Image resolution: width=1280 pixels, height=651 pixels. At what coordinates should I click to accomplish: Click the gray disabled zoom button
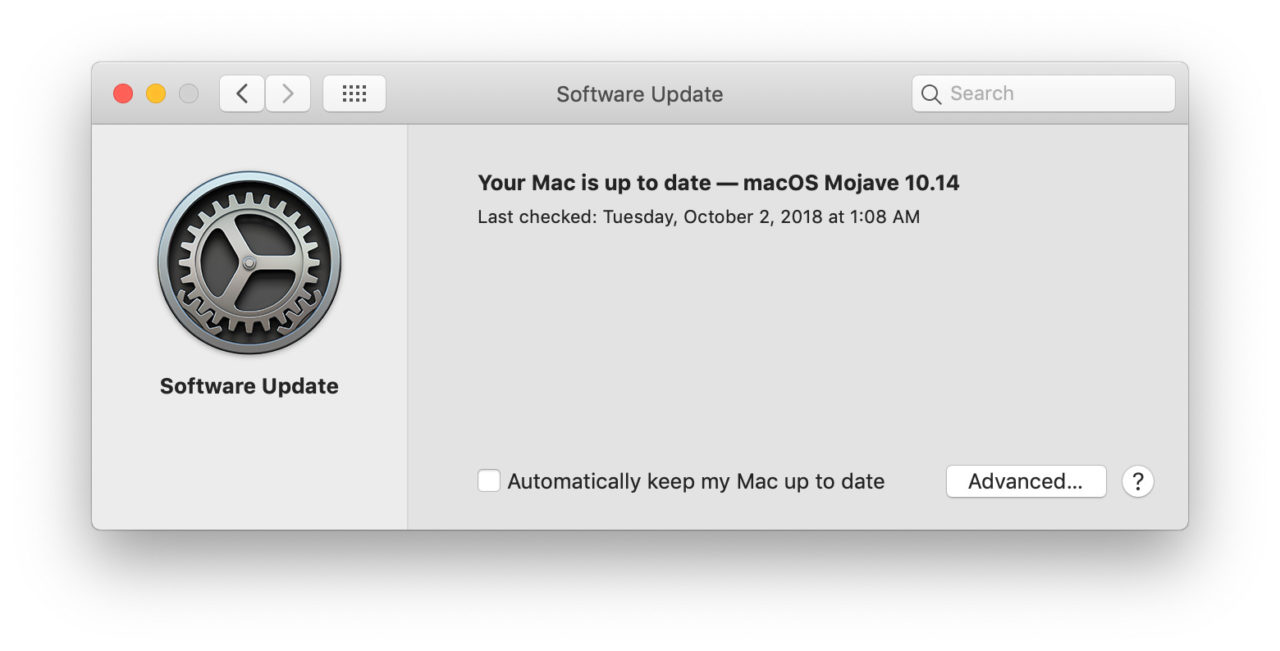(x=188, y=94)
